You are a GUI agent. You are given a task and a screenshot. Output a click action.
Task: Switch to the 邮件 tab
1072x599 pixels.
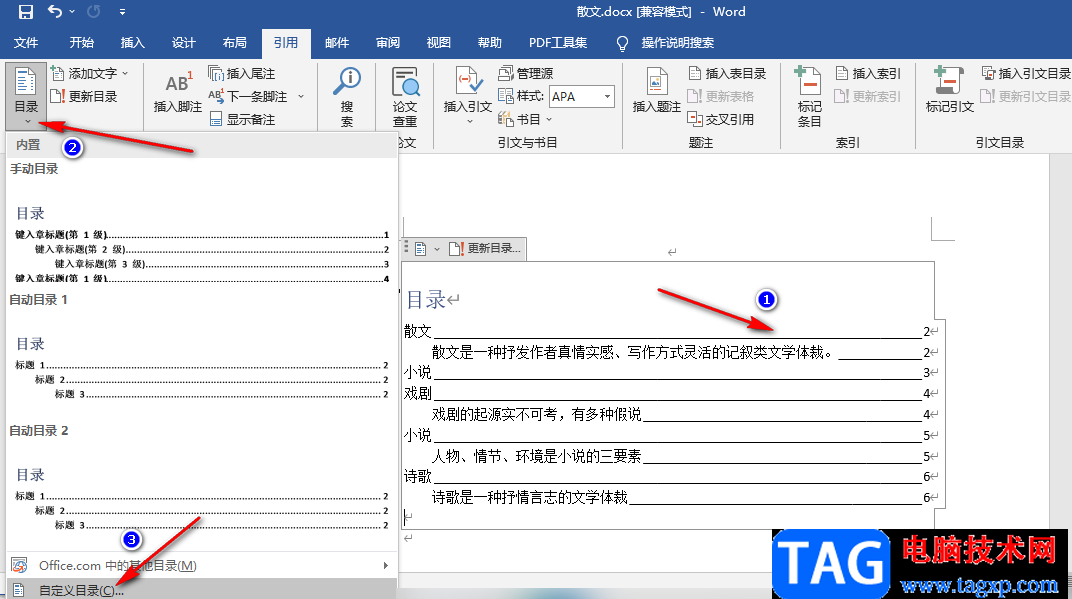[x=337, y=42]
